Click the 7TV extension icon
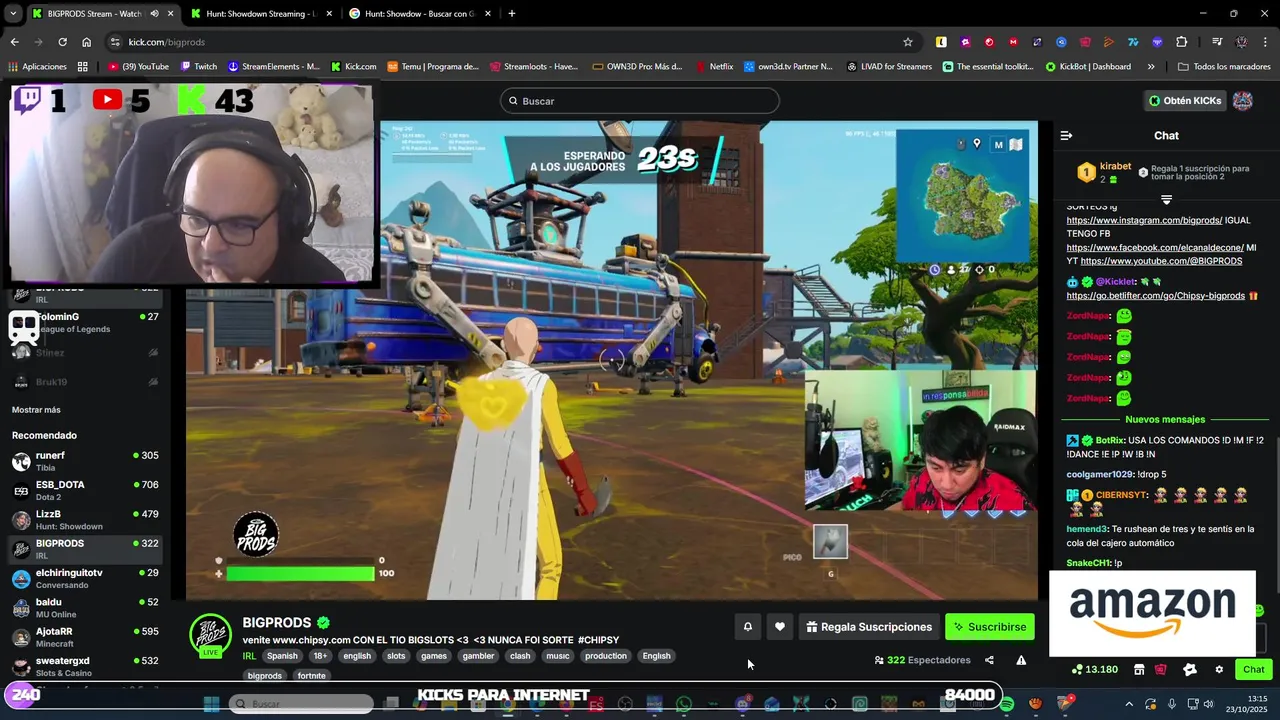The width and height of the screenshot is (1280, 720). click(x=1133, y=42)
